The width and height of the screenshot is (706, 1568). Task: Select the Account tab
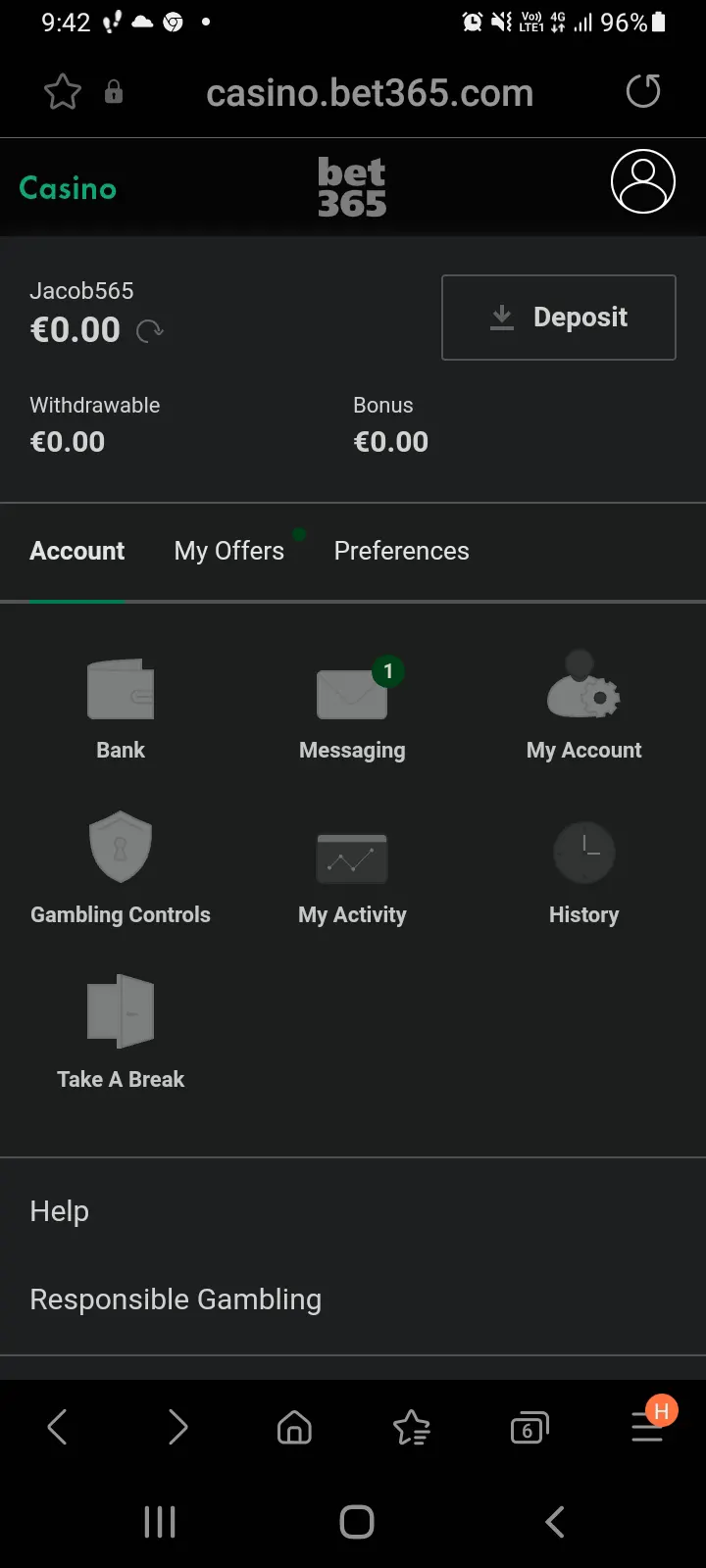pyautogui.click(x=77, y=551)
